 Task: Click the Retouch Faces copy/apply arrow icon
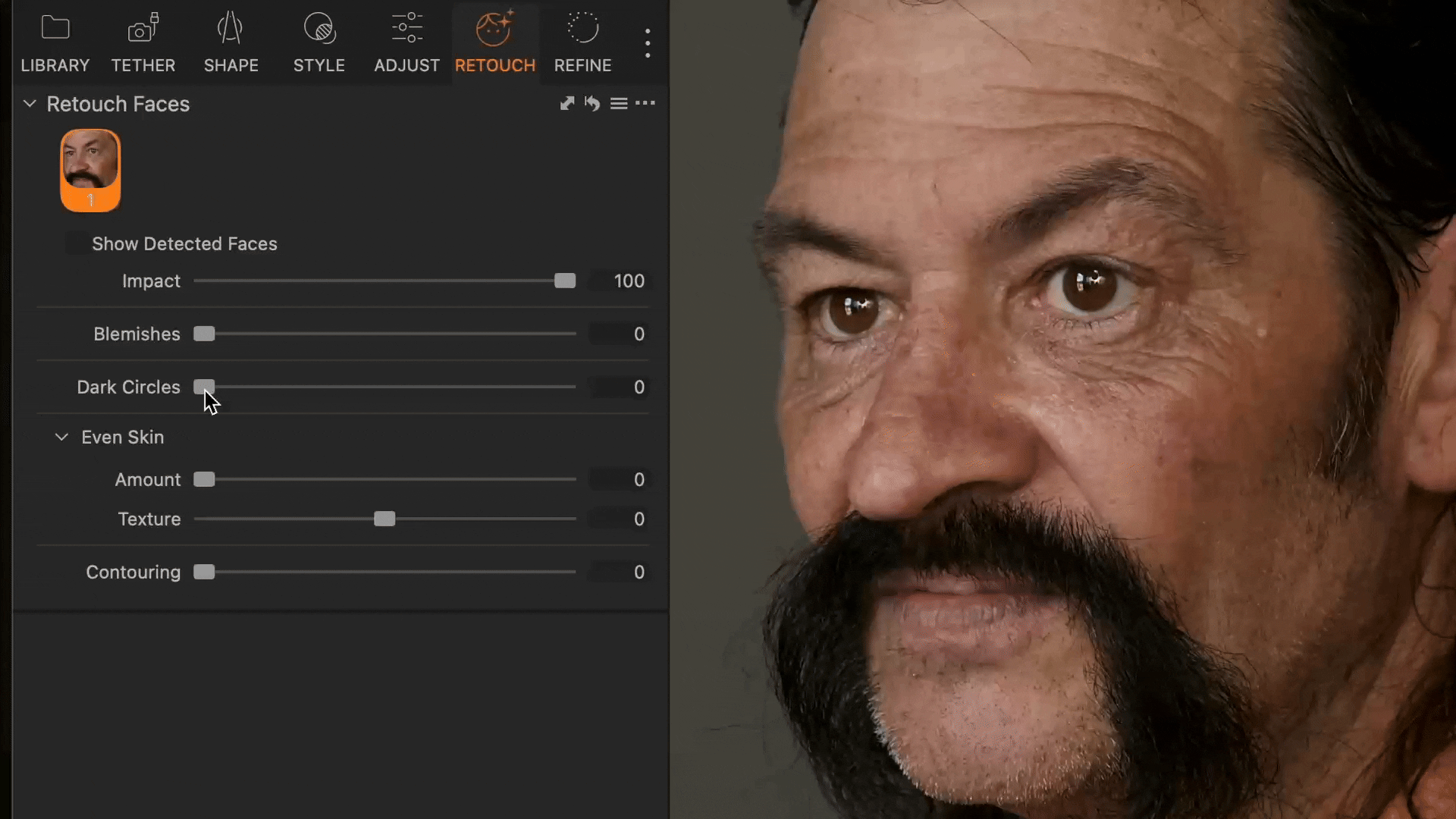point(566,103)
